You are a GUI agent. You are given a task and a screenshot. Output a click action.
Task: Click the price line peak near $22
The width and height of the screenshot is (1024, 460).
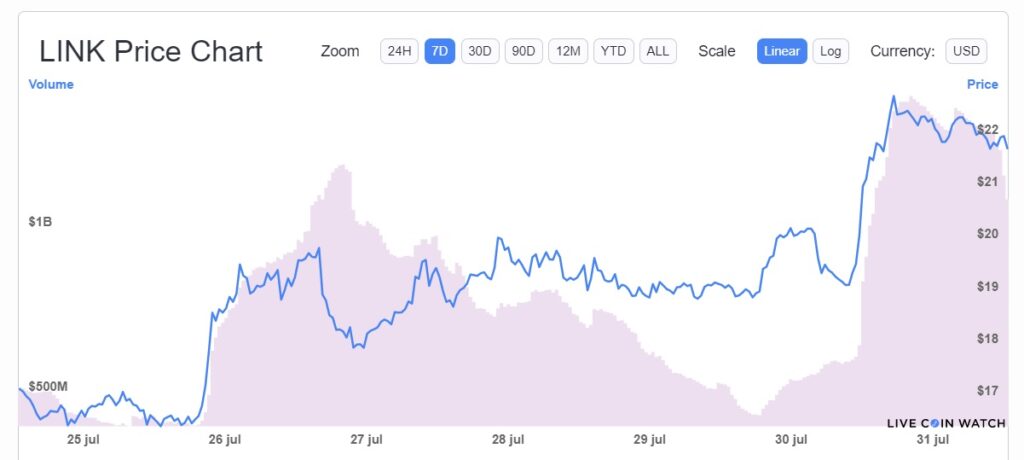(893, 97)
